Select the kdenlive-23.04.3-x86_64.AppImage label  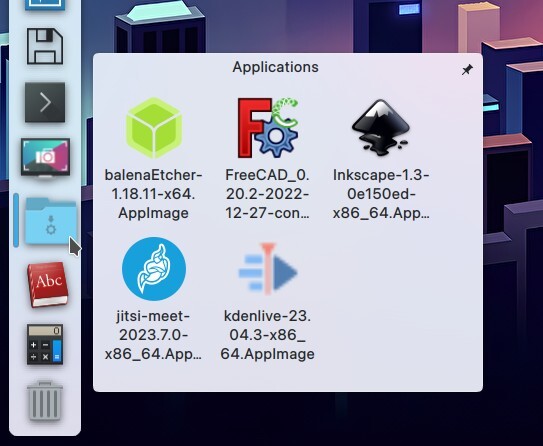pyautogui.click(x=267, y=335)
